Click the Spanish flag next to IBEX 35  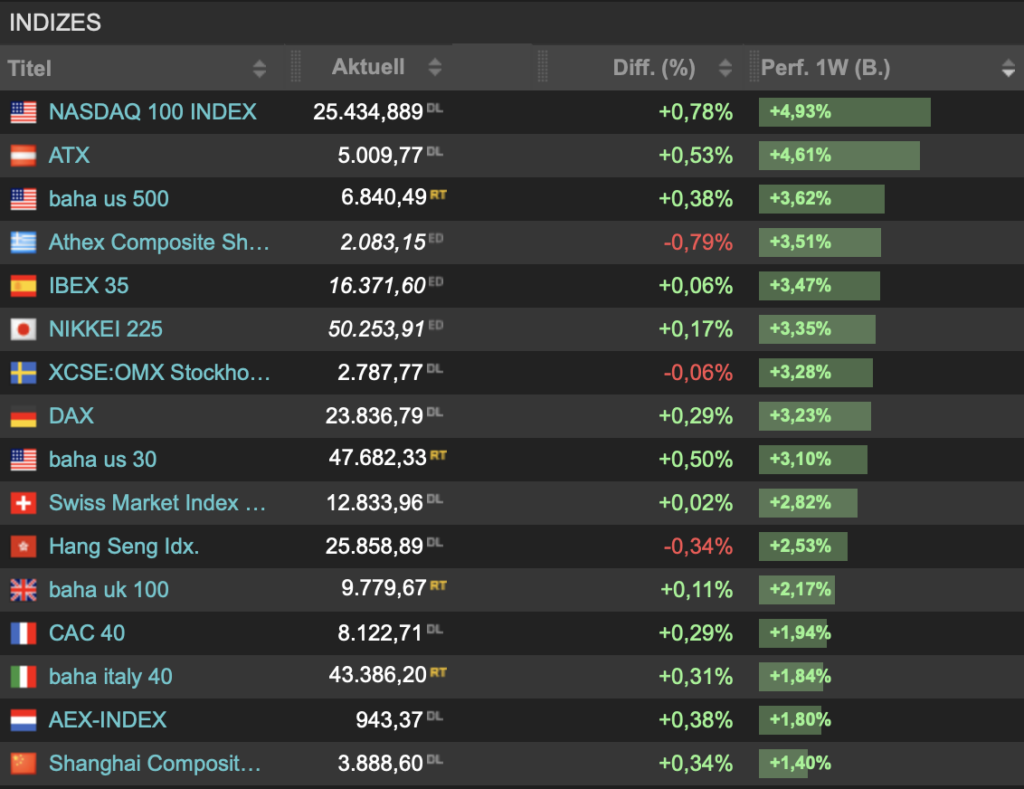25,285
